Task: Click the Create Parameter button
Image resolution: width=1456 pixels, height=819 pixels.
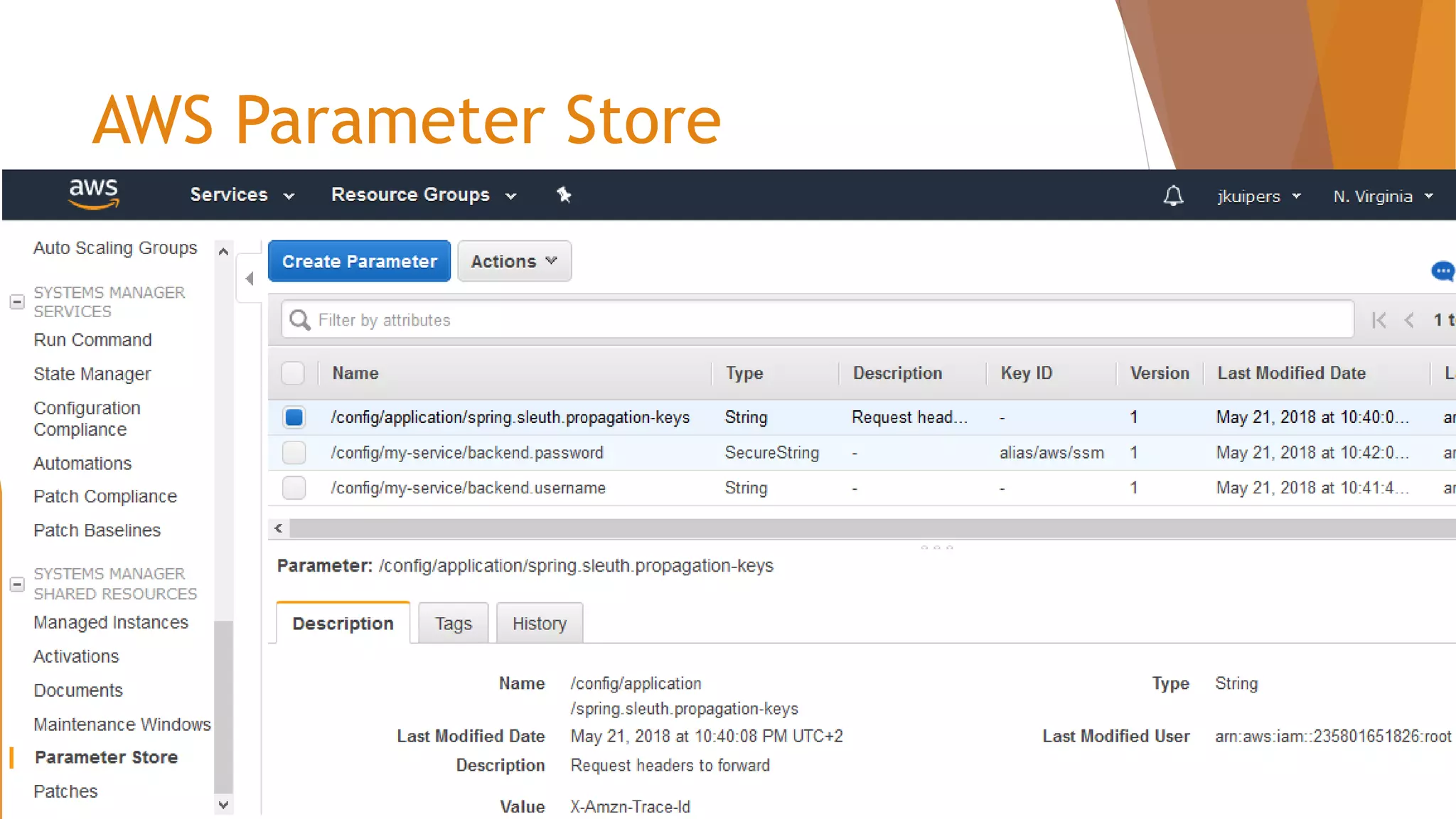Action: click(x=359, y=261)
